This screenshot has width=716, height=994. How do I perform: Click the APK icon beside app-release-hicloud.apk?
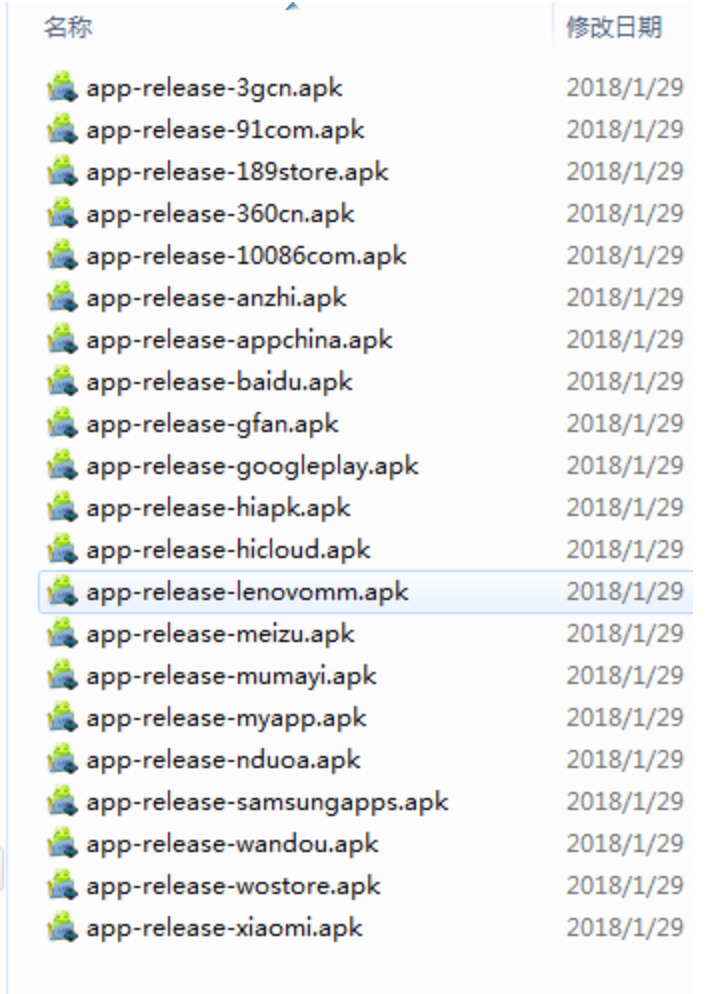[x=62, y=550]
